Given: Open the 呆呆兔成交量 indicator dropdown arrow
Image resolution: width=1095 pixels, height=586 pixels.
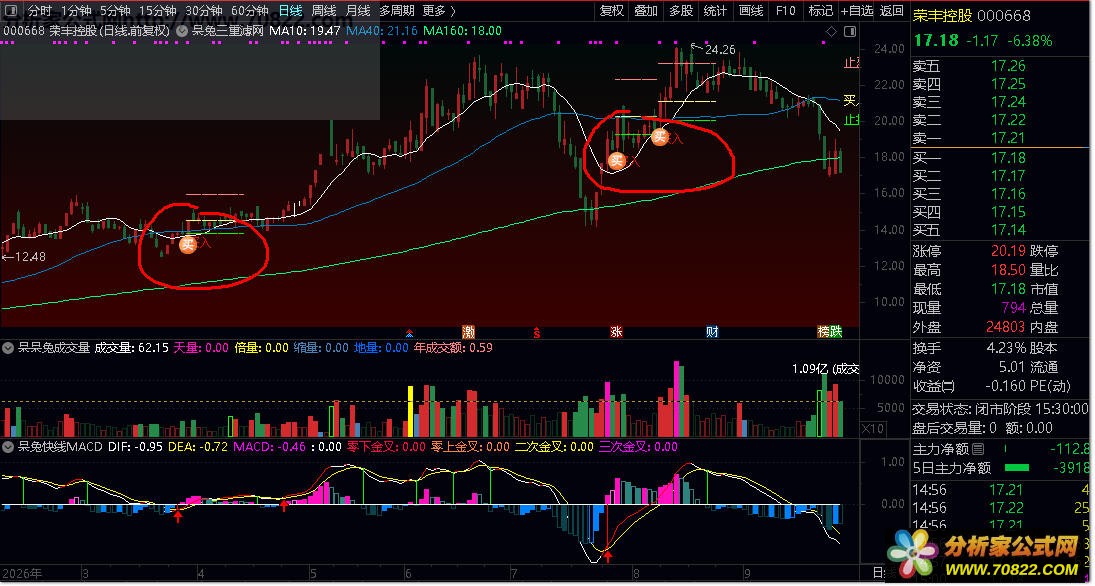Looking at the screenshot, I should point(8,348).
